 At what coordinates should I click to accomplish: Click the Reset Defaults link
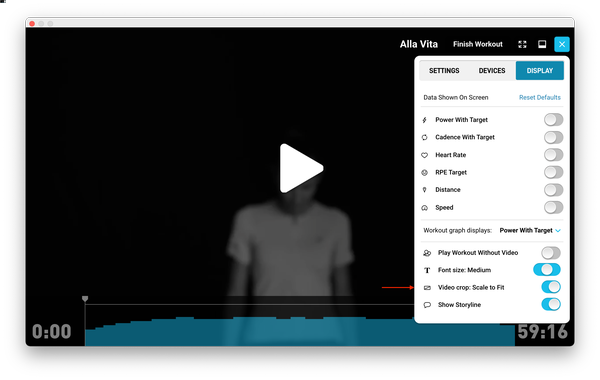pyautogui.click(x=540, y=98)
